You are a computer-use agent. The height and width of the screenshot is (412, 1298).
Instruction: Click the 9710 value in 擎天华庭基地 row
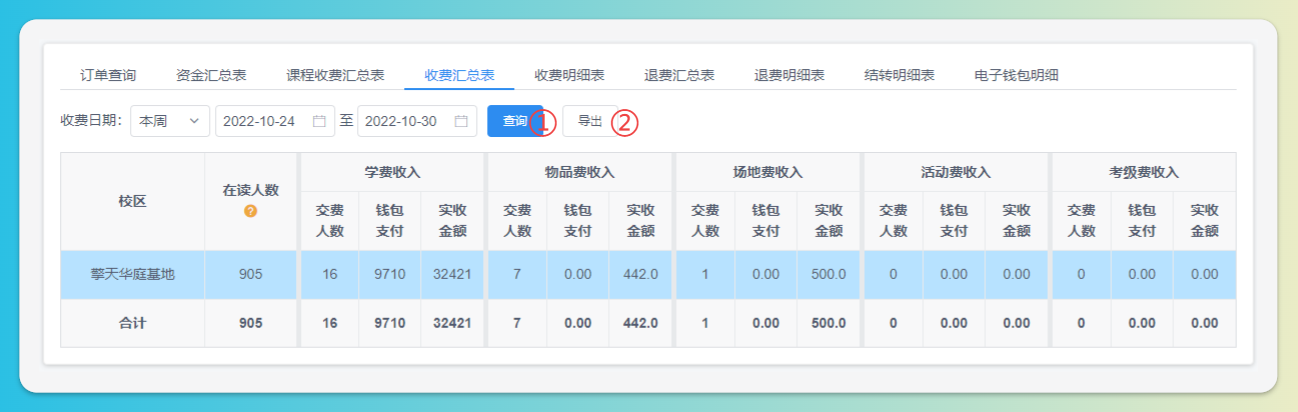390,274
